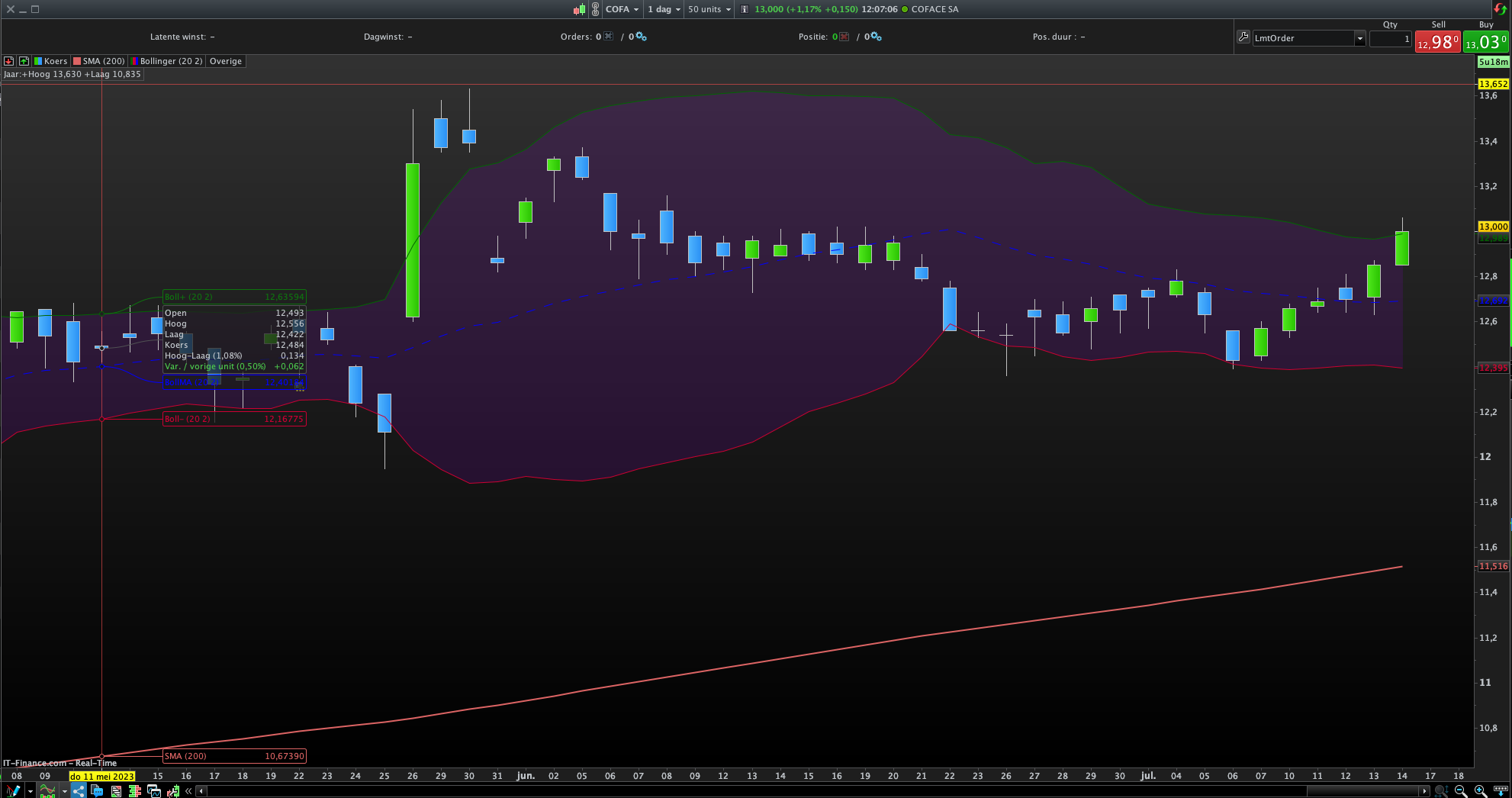This screenshot has height=798, width=1512.
Task: Click the share icon
Action: pyautogui.click(x=79, y=791)
